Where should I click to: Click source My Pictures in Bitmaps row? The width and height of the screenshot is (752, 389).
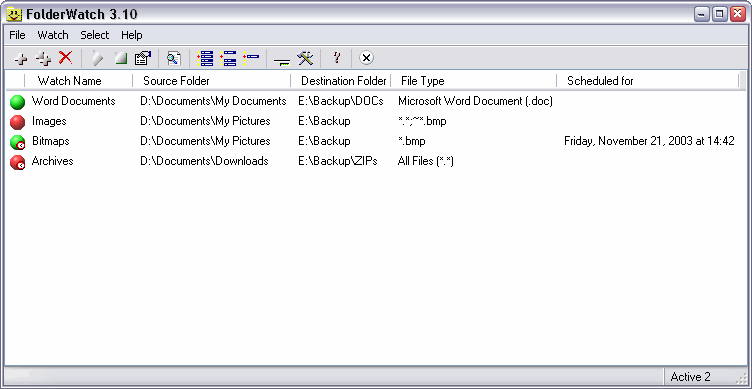point(205,141)
